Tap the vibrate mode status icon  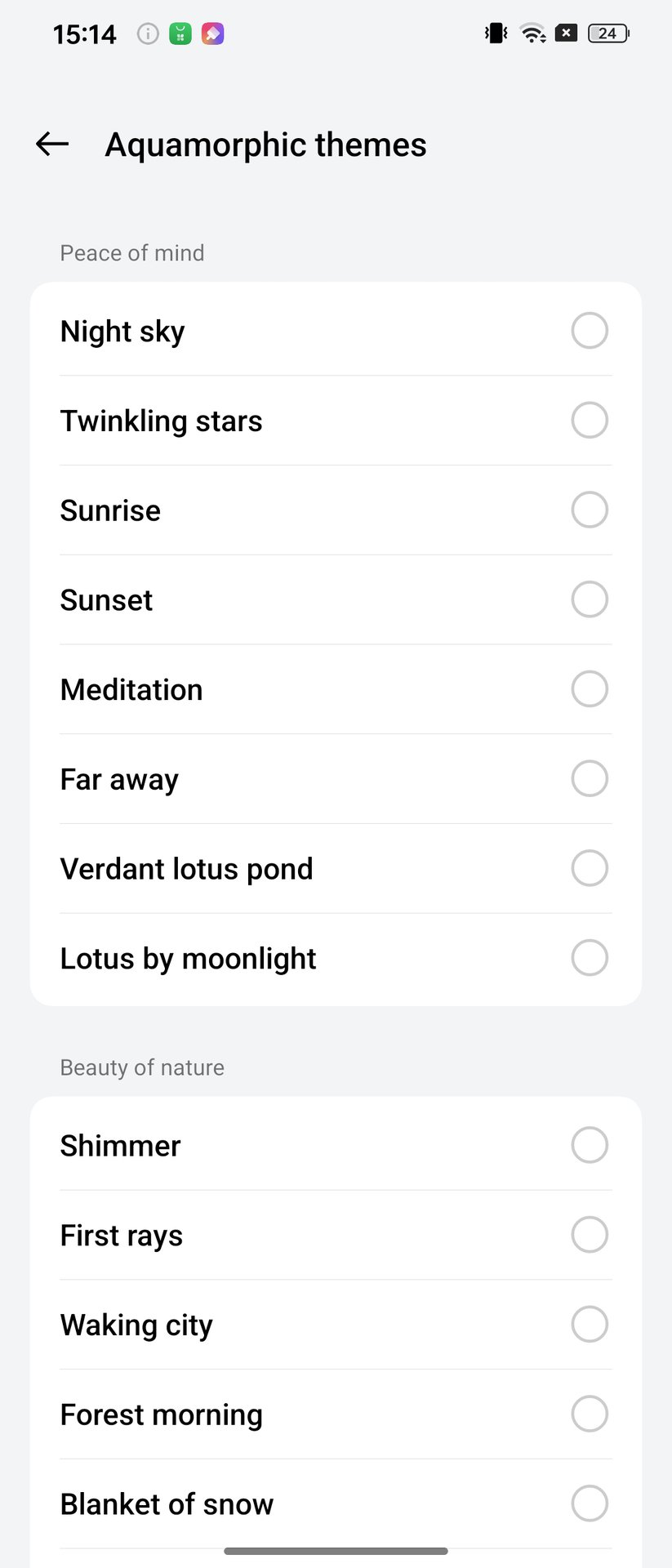click(496, 33)
